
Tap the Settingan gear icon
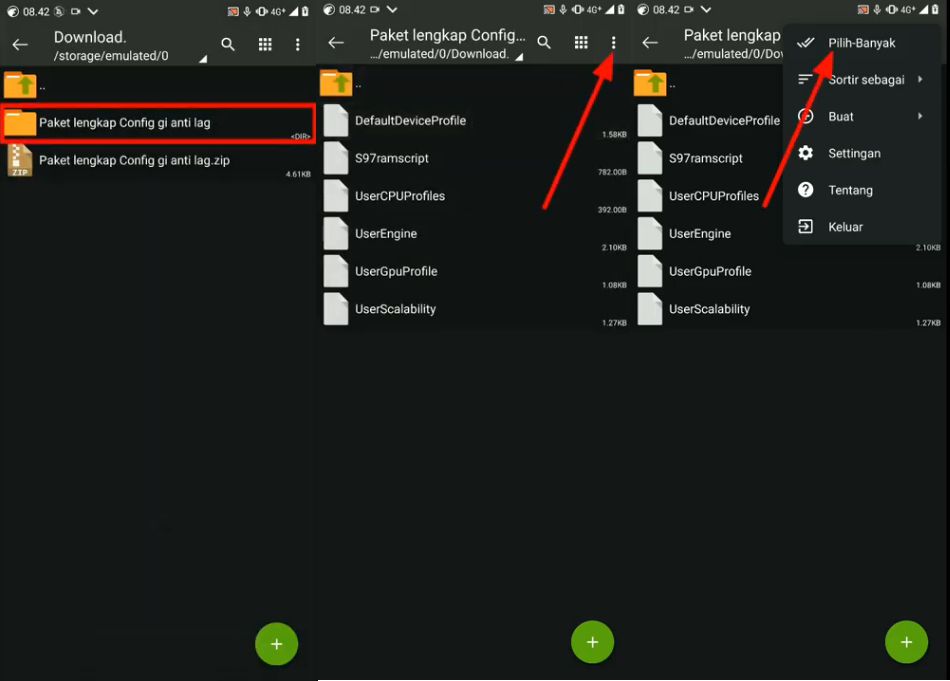(x=805, y=153)
